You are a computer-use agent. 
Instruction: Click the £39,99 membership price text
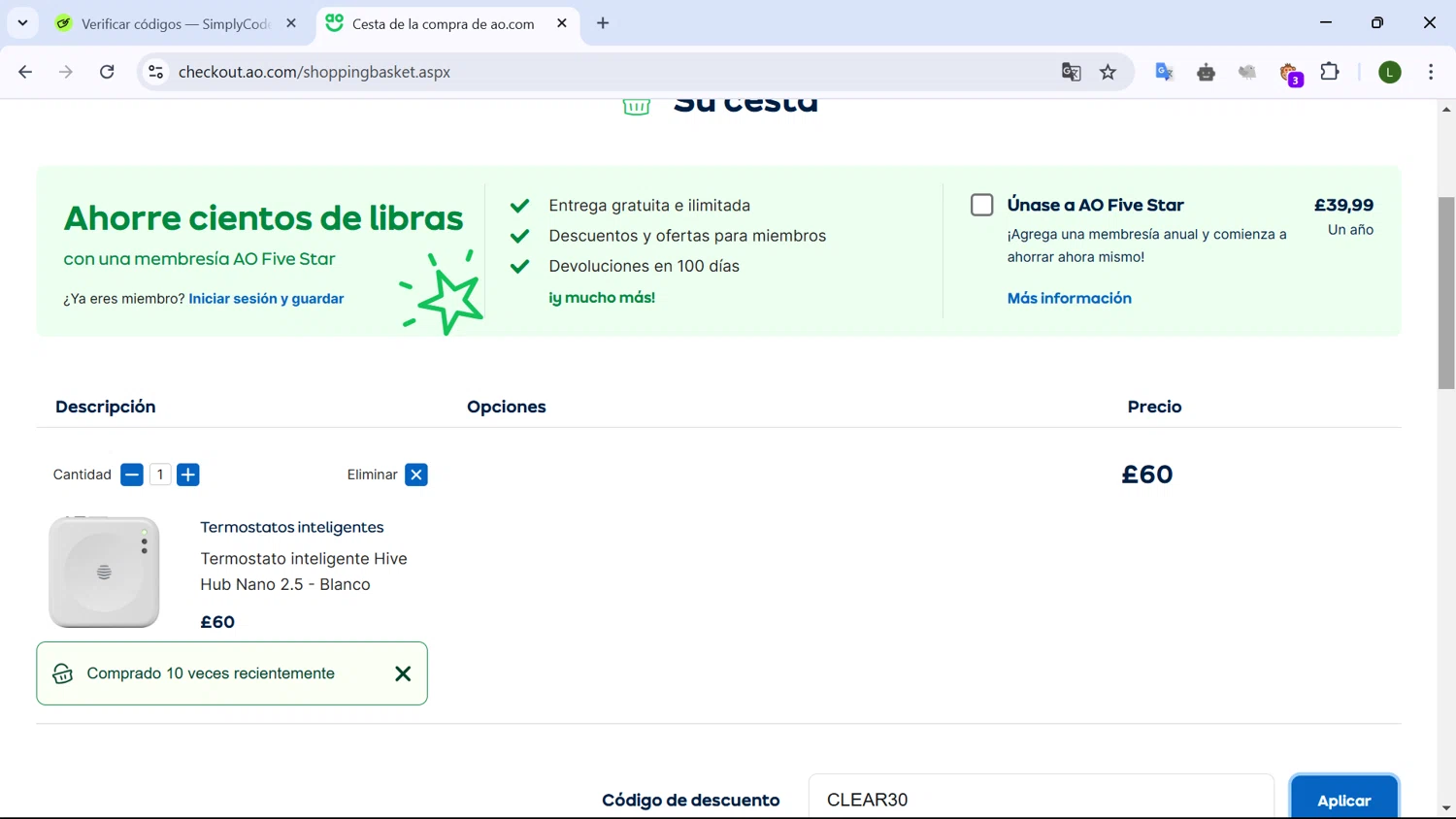point(1343,205)
